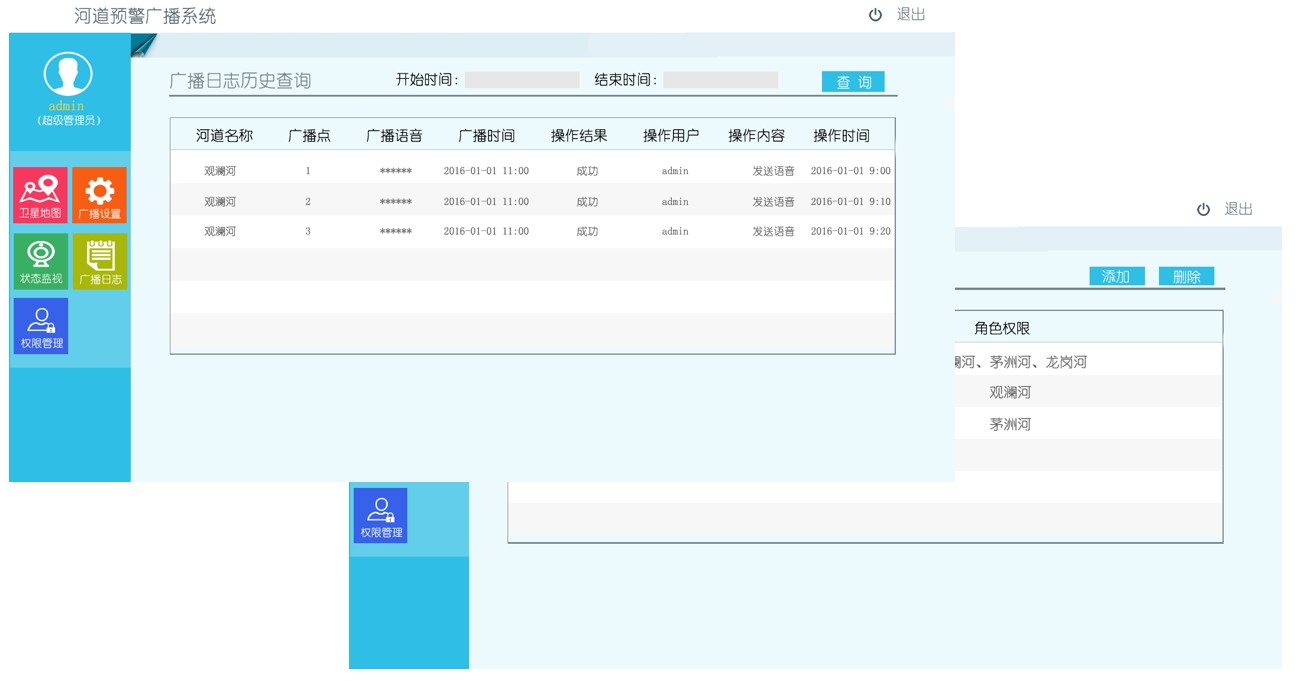This screenshot has width=1298, height=681.
Task: Click the 操作时间 column header
Action: [841, 135]
